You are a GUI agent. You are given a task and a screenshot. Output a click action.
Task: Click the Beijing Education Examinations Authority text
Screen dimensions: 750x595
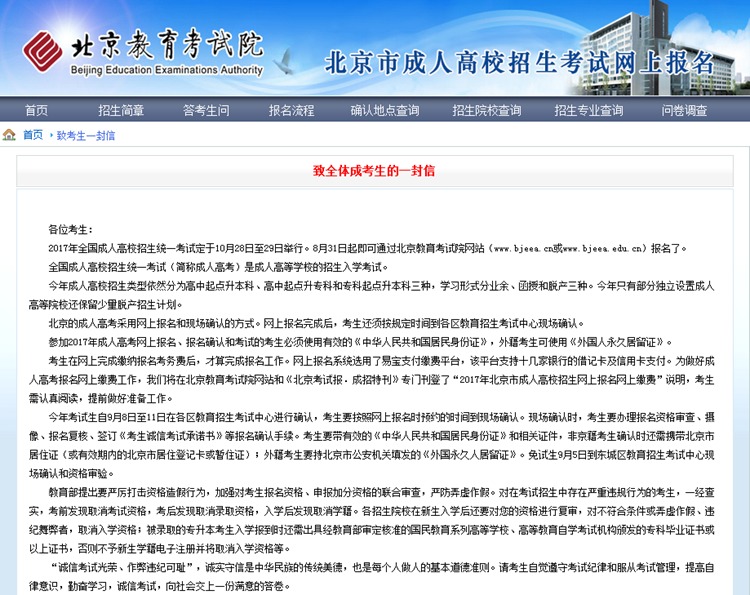(x=167, y=71)
